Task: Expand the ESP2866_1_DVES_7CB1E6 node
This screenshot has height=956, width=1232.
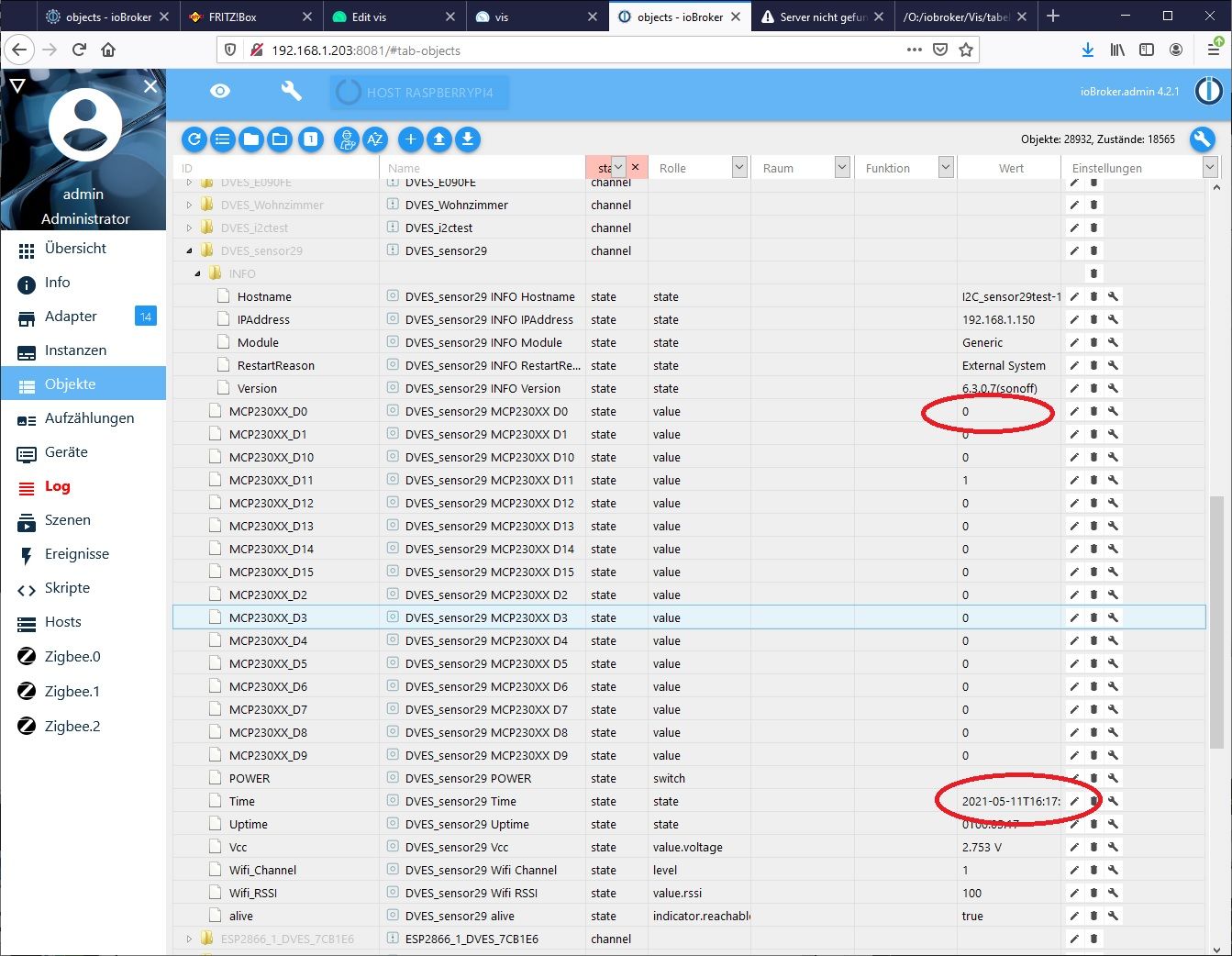Action: [190, 939]
